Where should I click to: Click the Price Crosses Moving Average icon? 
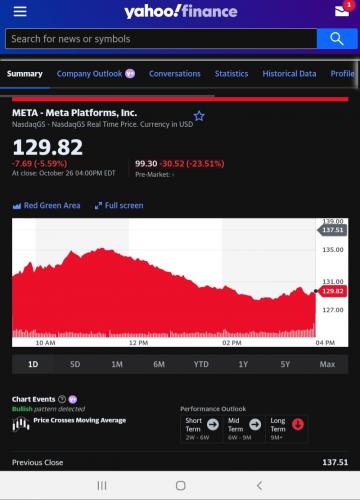coord(21,424)
